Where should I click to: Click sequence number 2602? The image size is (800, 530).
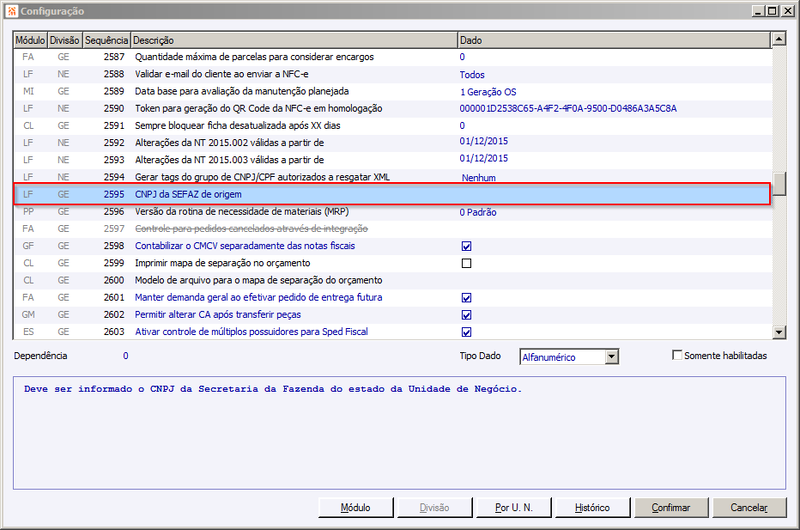pos(114,315)
